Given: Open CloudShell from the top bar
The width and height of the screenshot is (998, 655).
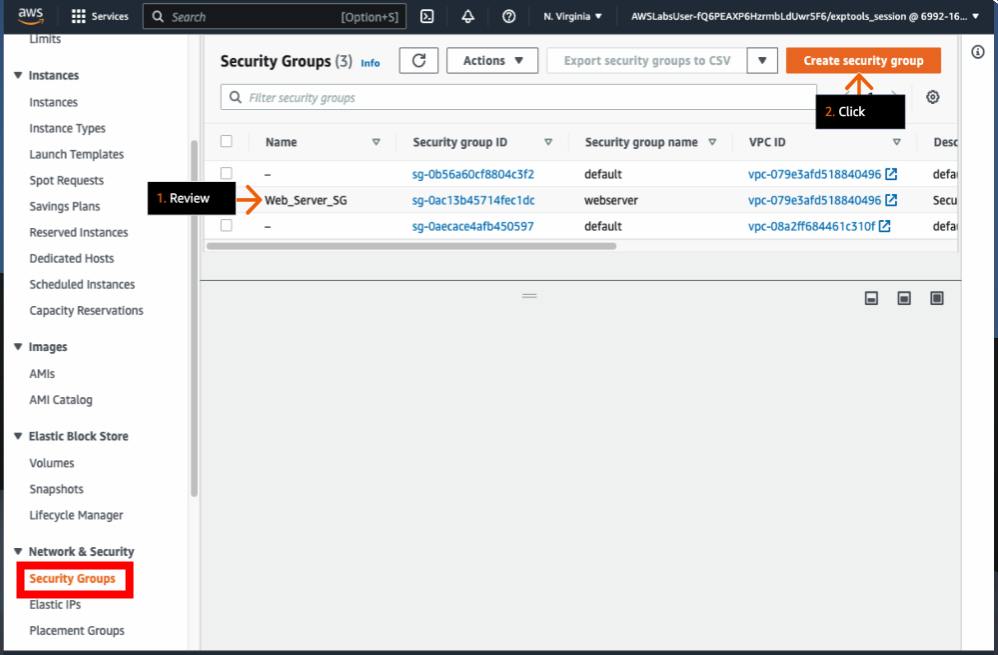Looking at the screenshot, I should point(427,16).
